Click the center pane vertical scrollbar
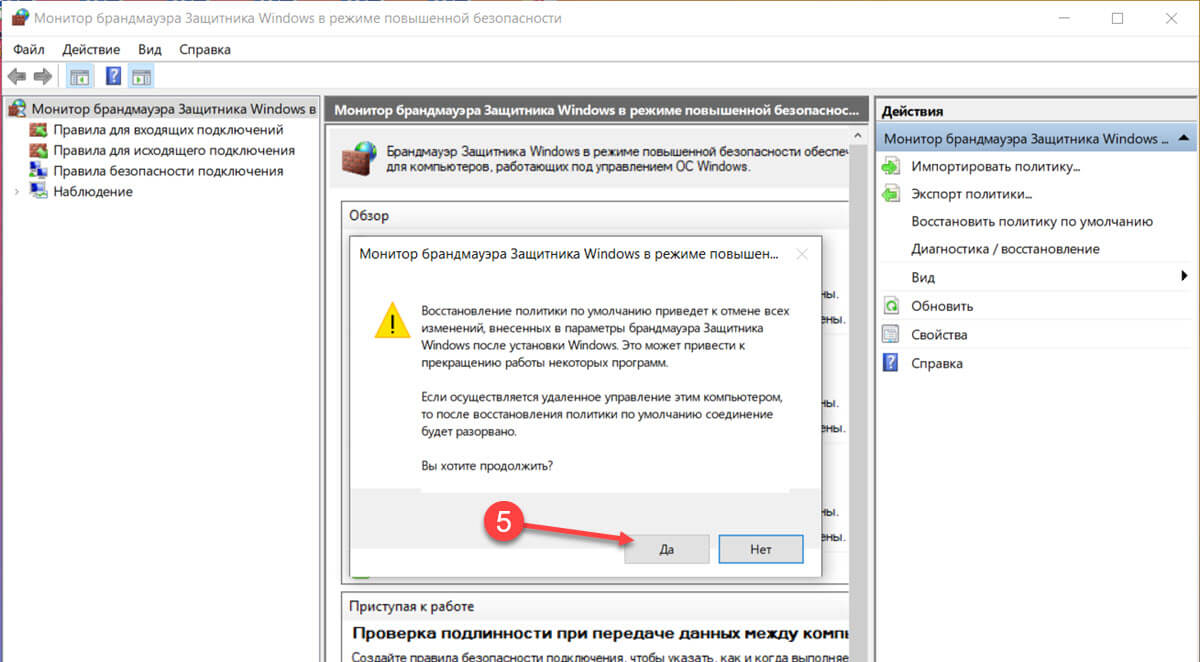1200x662 pixels. pos(857,394)
